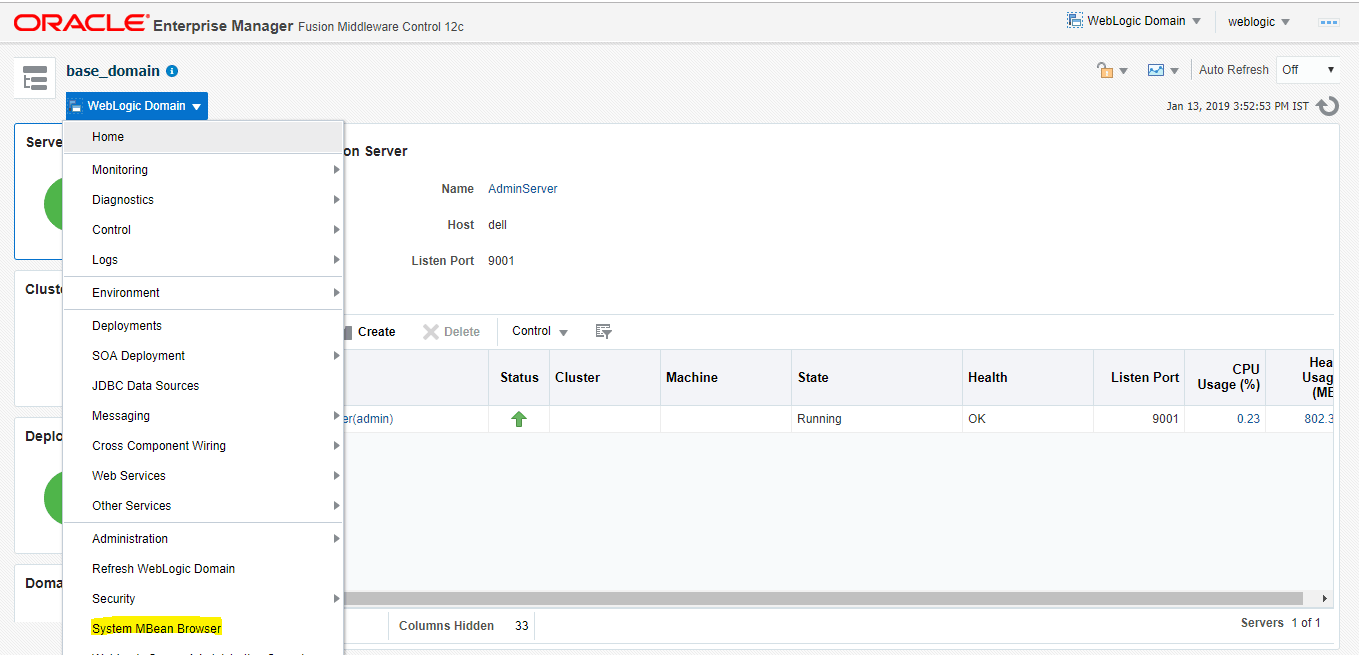Select Messaging menu item
1359x655 pixels.
point(203,416)
